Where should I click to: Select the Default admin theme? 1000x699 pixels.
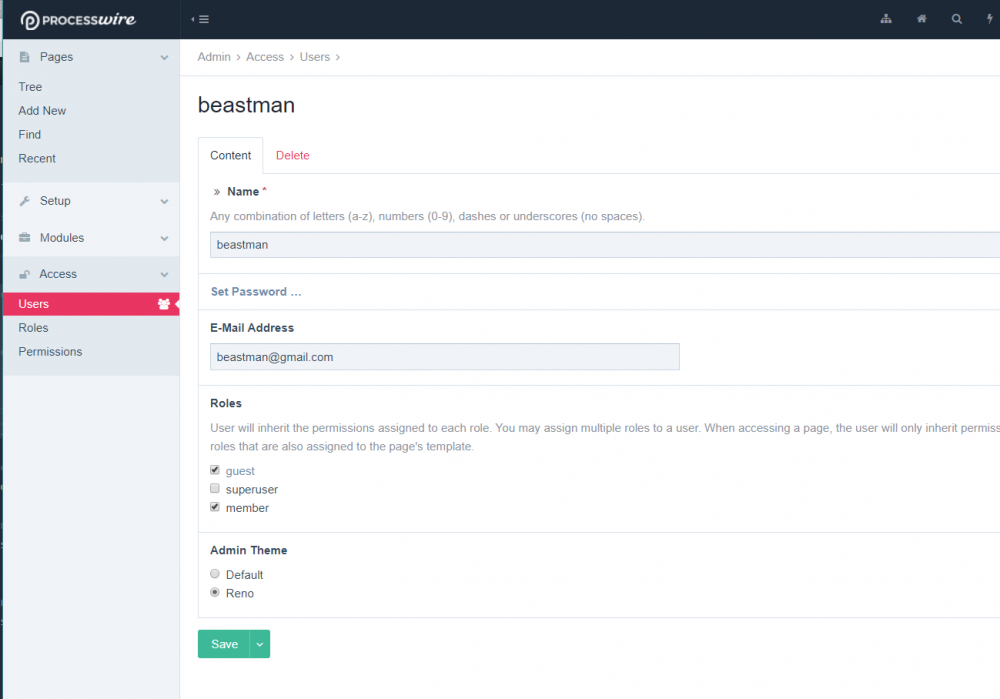click(215, 574)
